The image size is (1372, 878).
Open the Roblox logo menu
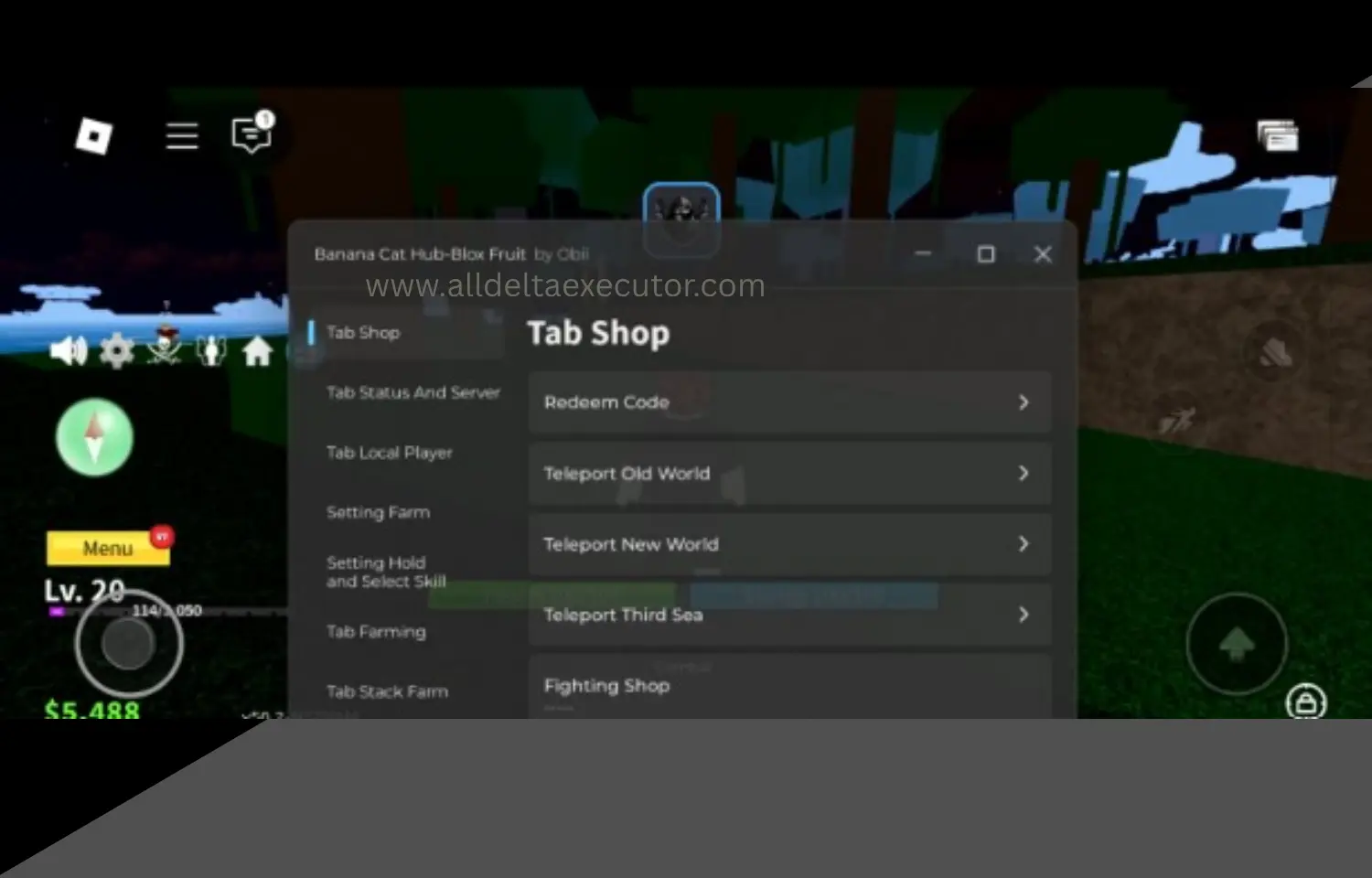click(93, 136)
